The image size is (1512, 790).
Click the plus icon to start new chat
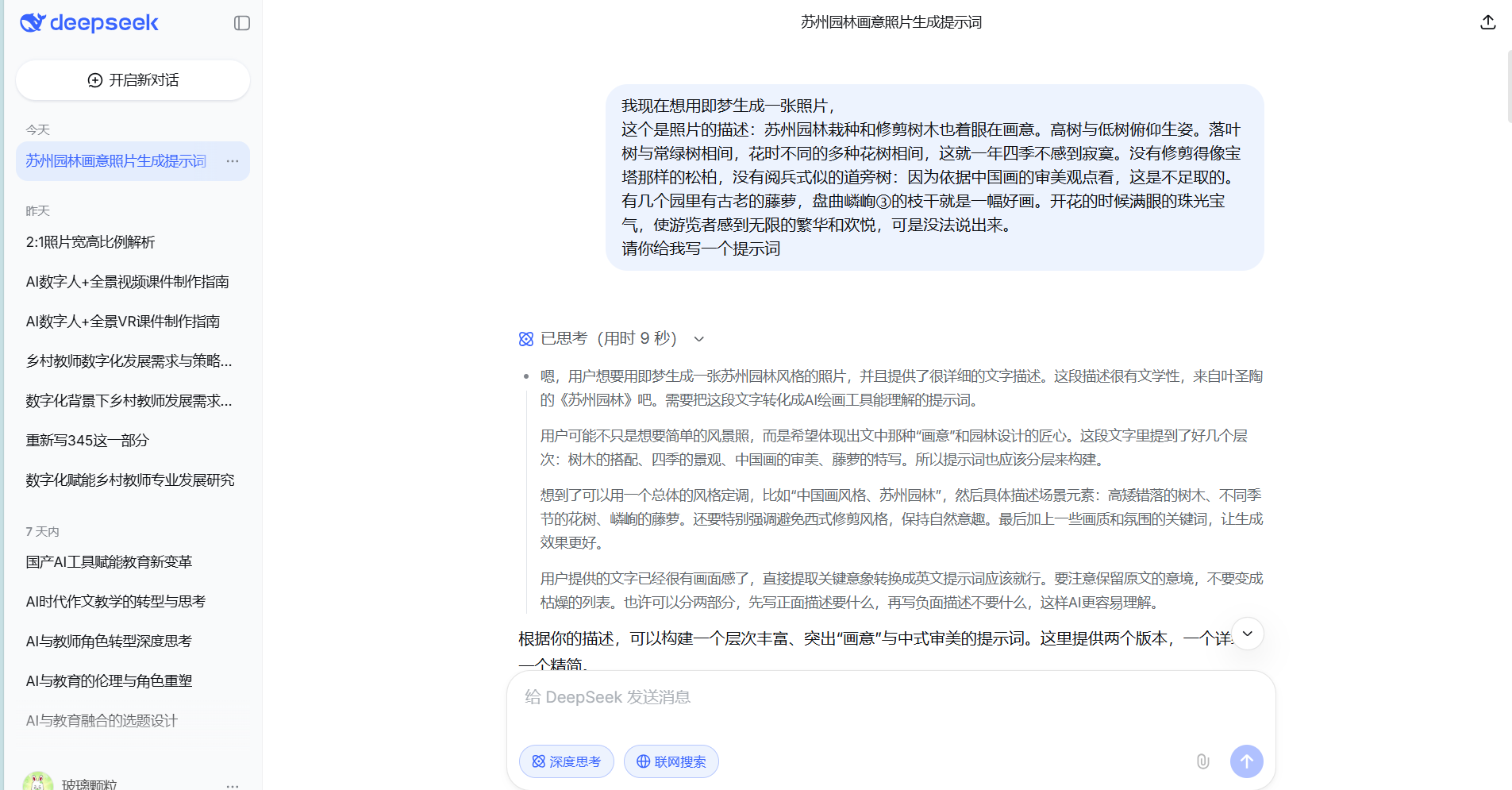point(94,79)
